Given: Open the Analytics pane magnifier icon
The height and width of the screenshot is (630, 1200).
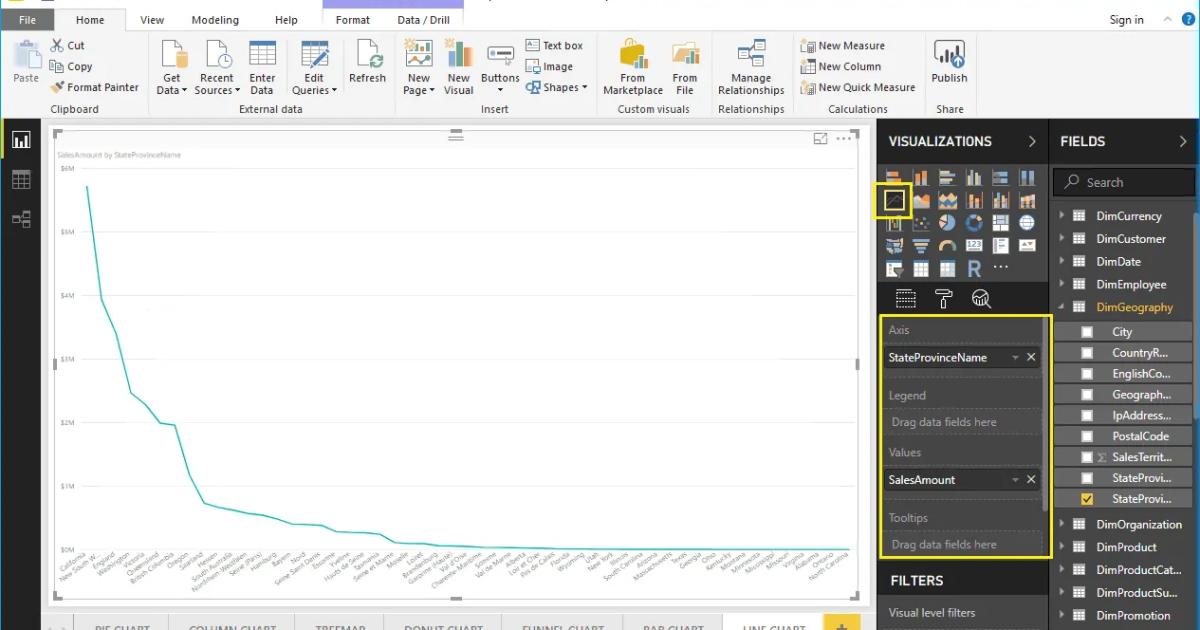Looking at the screenshot, I should 981,298.
